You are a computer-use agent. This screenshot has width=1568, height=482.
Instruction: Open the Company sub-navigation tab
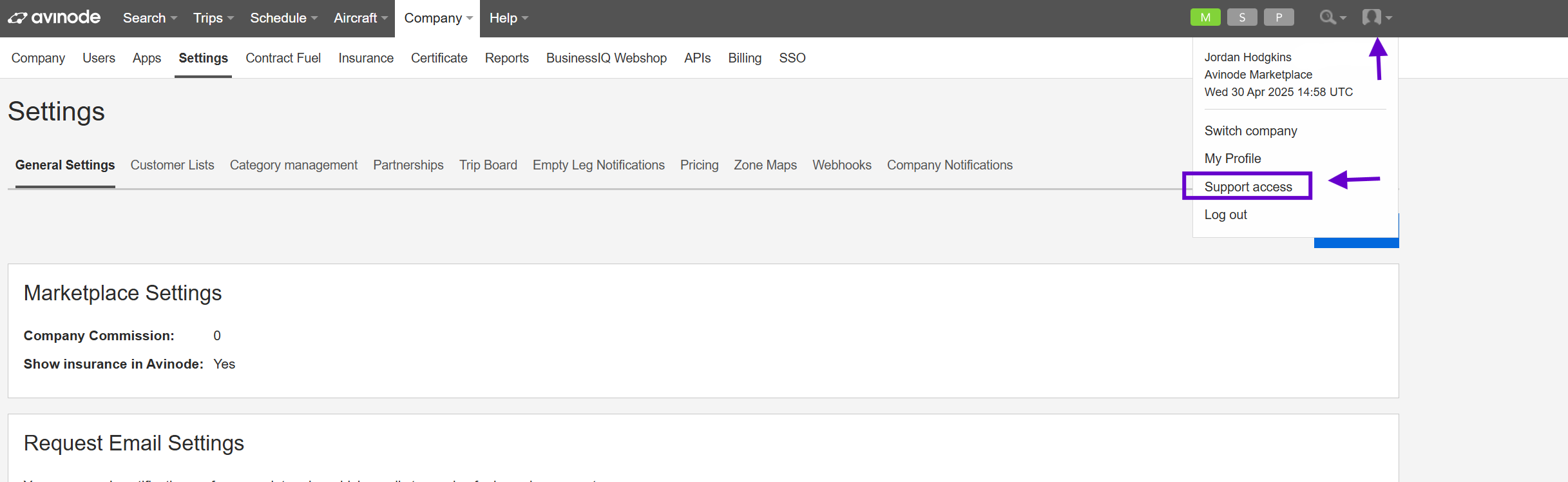pyautogui.click(x=38, y=58)
